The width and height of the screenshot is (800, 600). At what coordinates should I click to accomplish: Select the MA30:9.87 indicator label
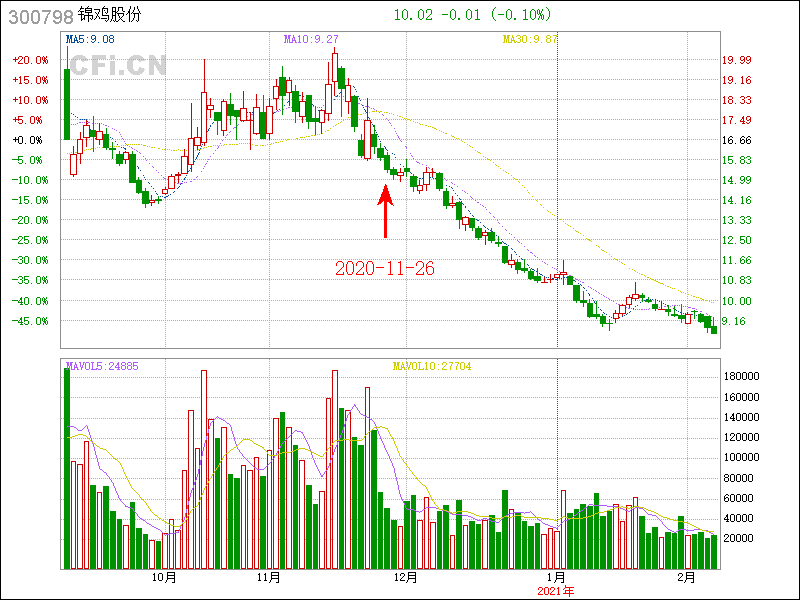tap(531, 39)
